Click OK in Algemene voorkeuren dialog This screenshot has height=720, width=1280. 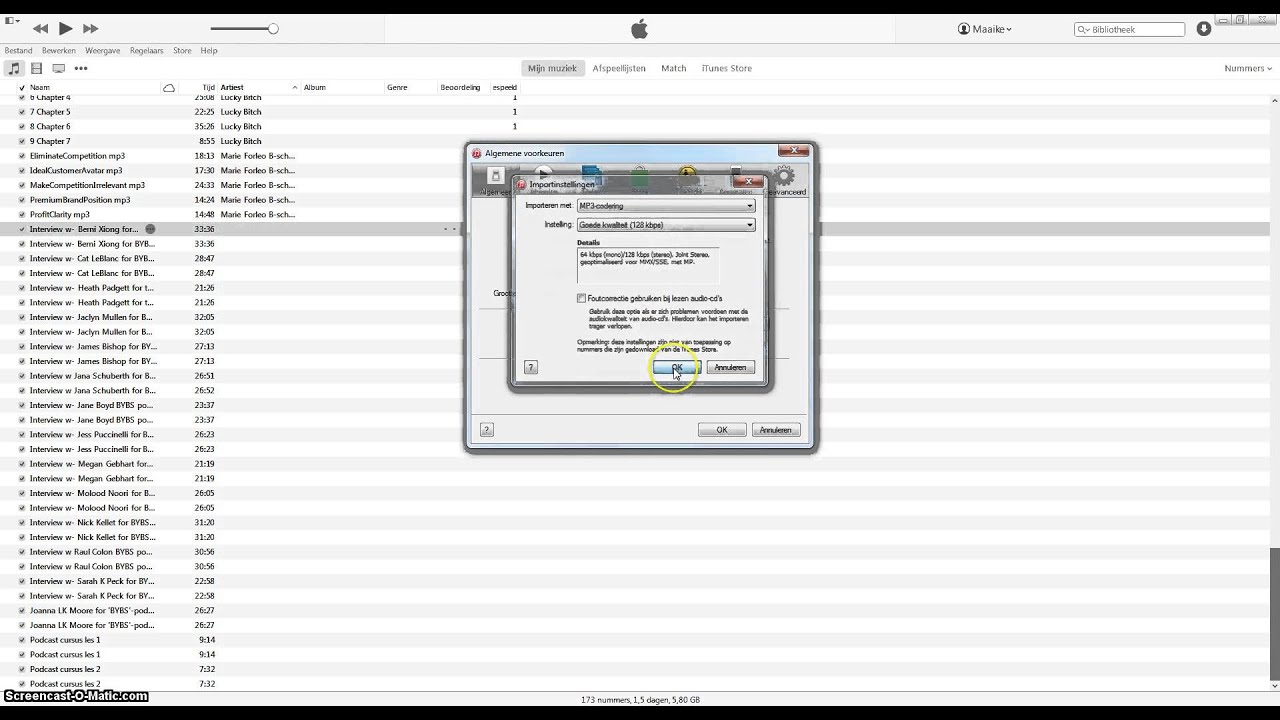722,430
